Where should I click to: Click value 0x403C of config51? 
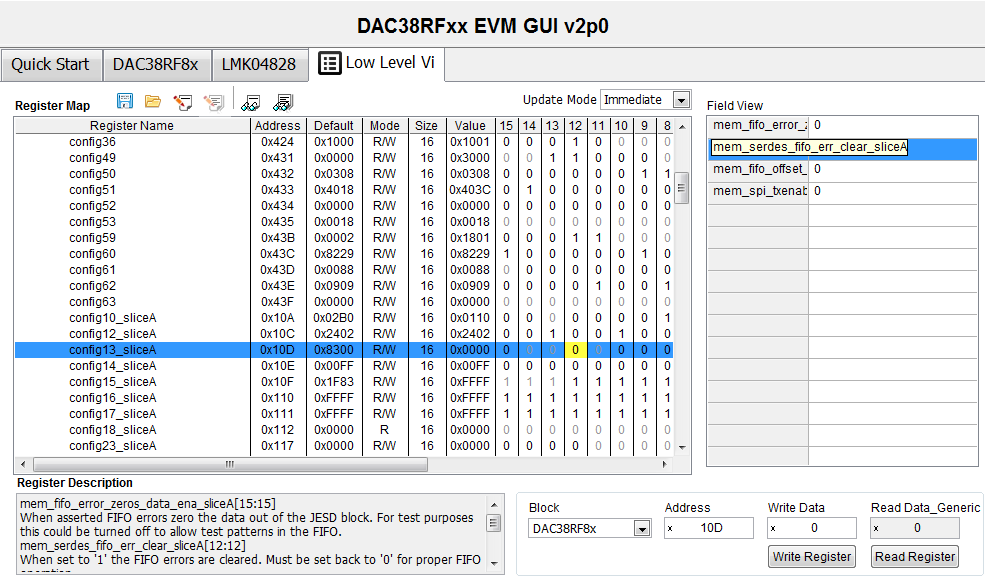click(x=470, y=190)
